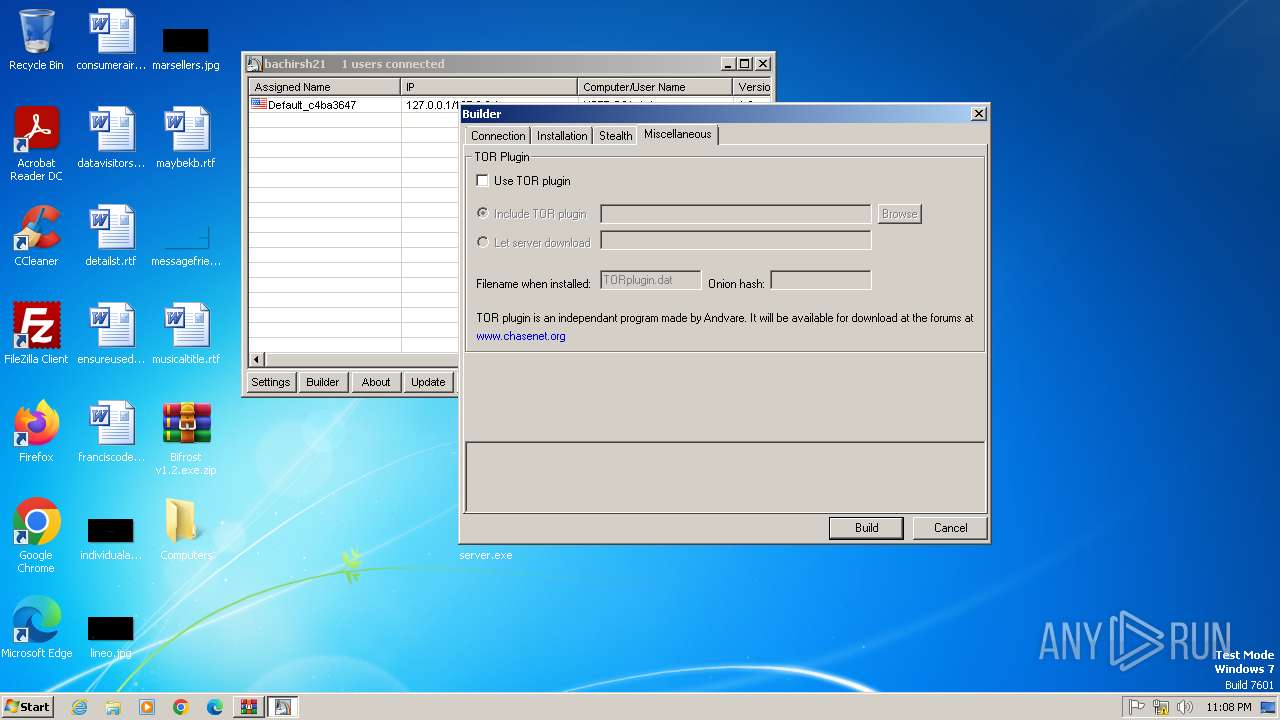Launch Microsoft Edge desktop shortcut

click(x=36, y=629)
